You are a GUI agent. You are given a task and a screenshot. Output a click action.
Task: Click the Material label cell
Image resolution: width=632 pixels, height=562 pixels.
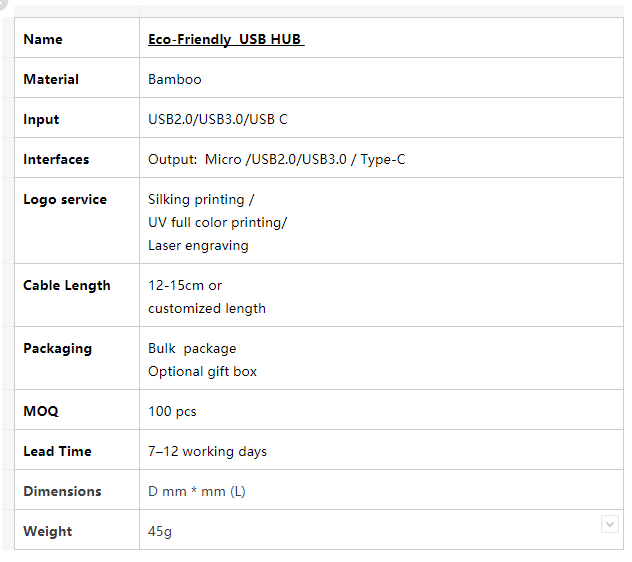[x=51, y=79]
